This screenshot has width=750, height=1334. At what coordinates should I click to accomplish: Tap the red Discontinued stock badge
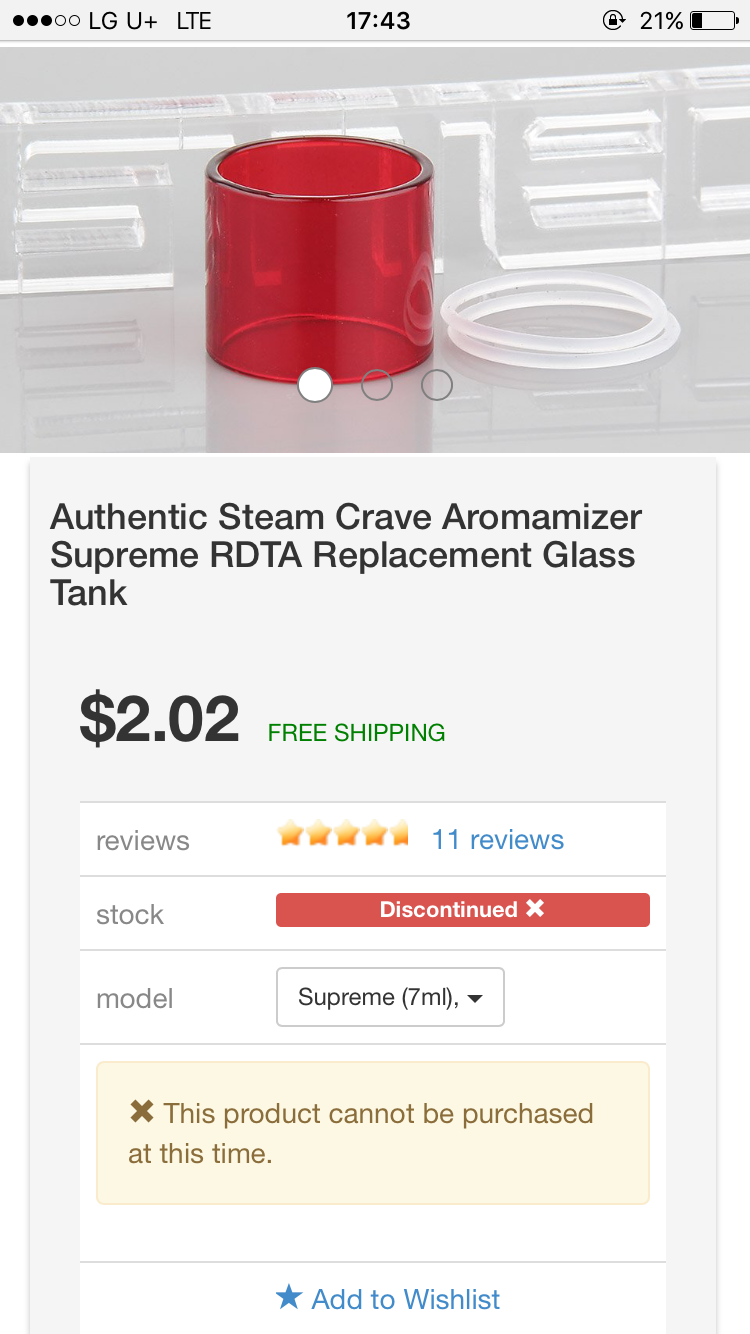pos(462,910)
